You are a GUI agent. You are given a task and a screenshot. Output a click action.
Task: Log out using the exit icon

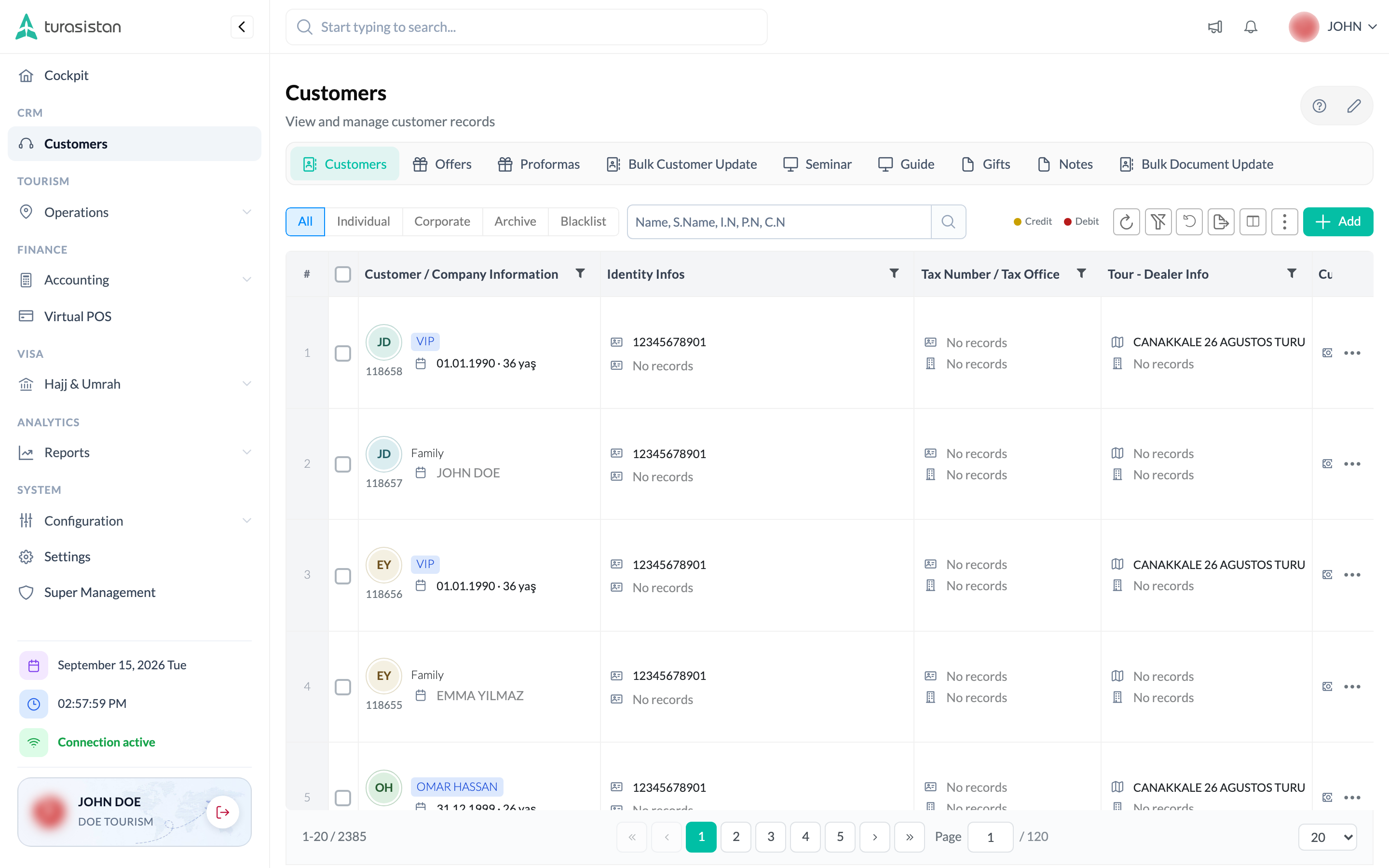click(223, 812)
